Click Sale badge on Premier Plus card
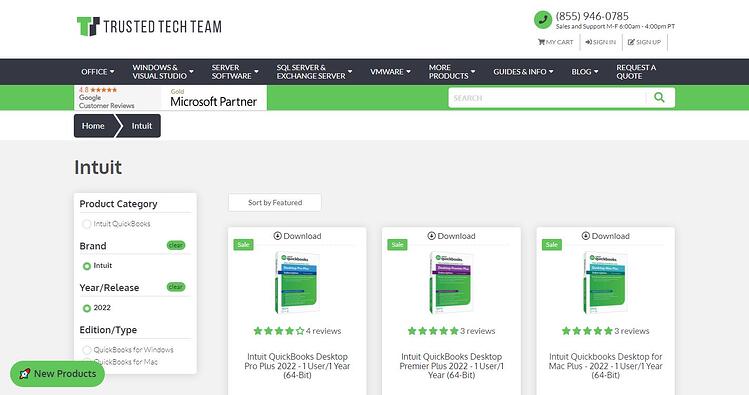The width and height of the screenshot is (749, 395). tap(397, 245)
